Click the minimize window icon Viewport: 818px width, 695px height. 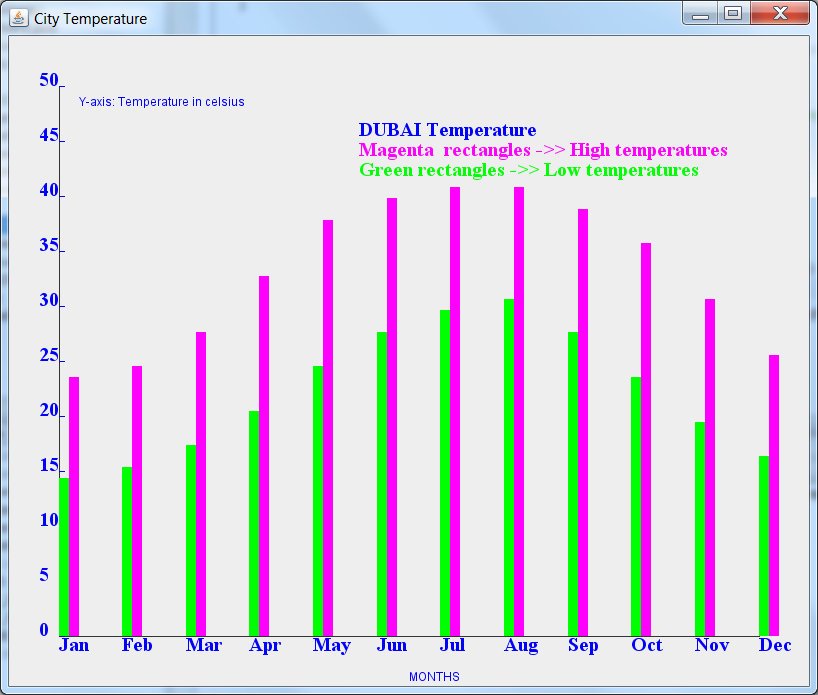point(699,14)
